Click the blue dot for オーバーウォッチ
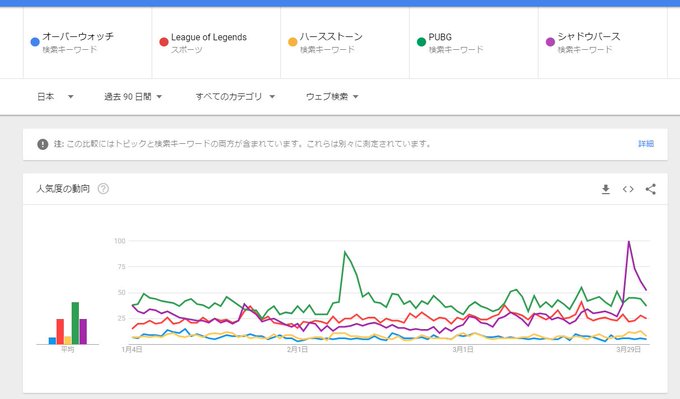Viewport: 680px width, 399px height. (35, 42)
